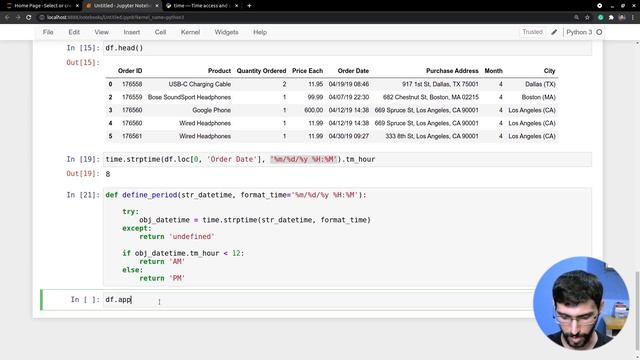The height and width of the screenshot is (360, 640).
Task: Switch to the time documentation tab
Action: point(202,6)
